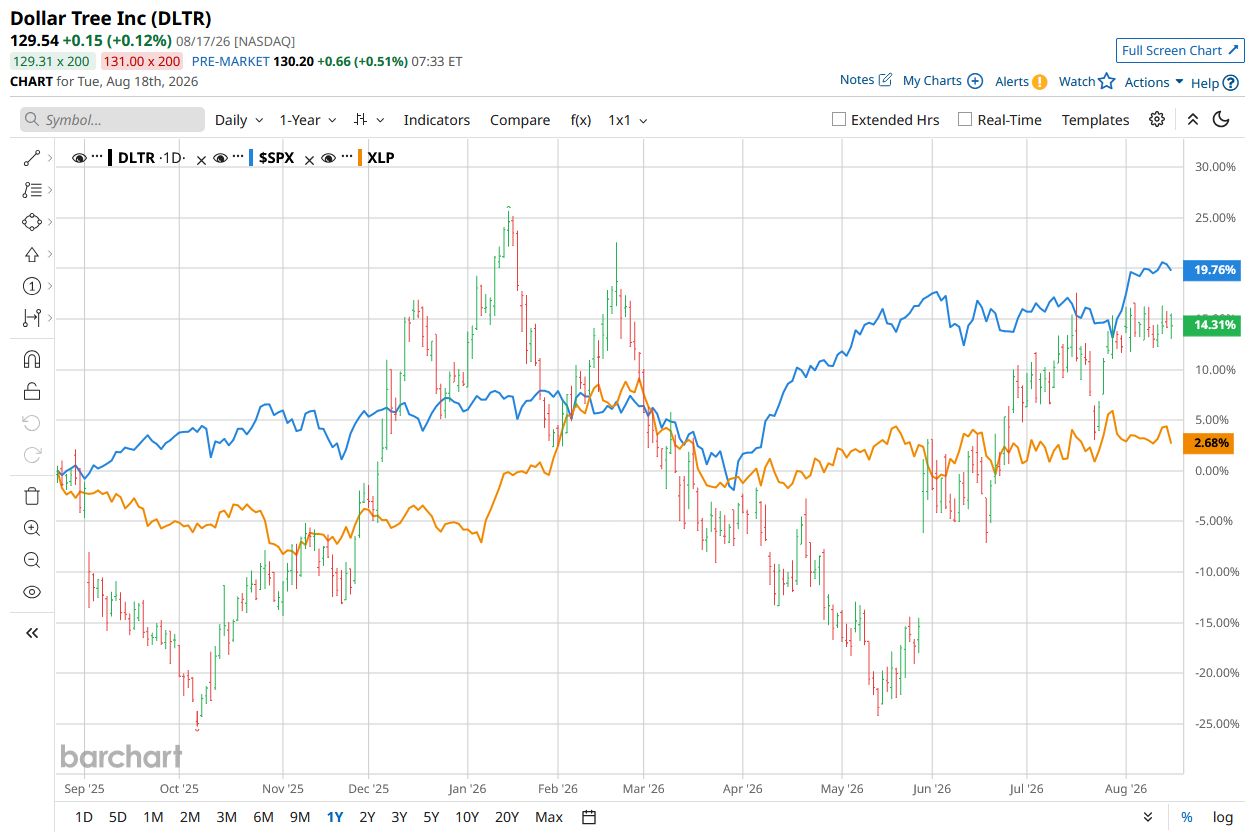Viewport: 1252px width, 833px height.
Task: Click the undo arrow icon
Action: point(31,423)
